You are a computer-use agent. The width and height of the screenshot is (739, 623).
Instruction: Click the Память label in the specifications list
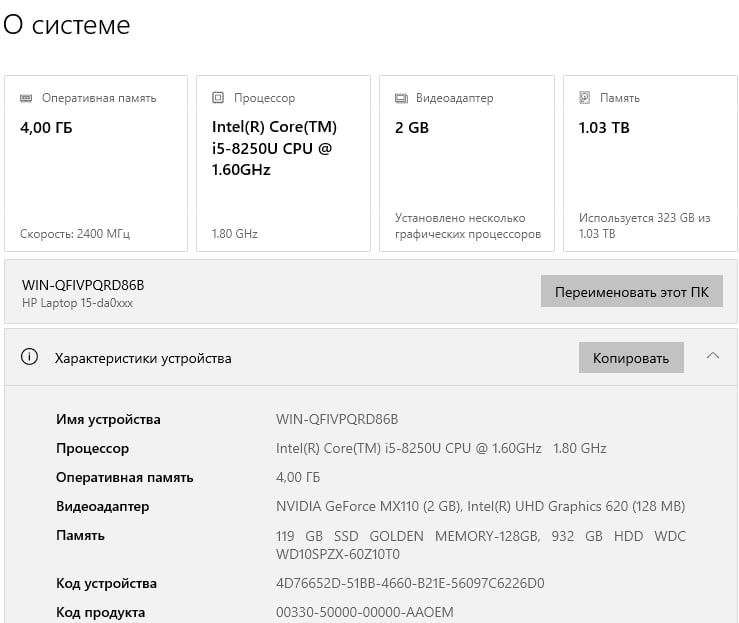click(80, 535)
